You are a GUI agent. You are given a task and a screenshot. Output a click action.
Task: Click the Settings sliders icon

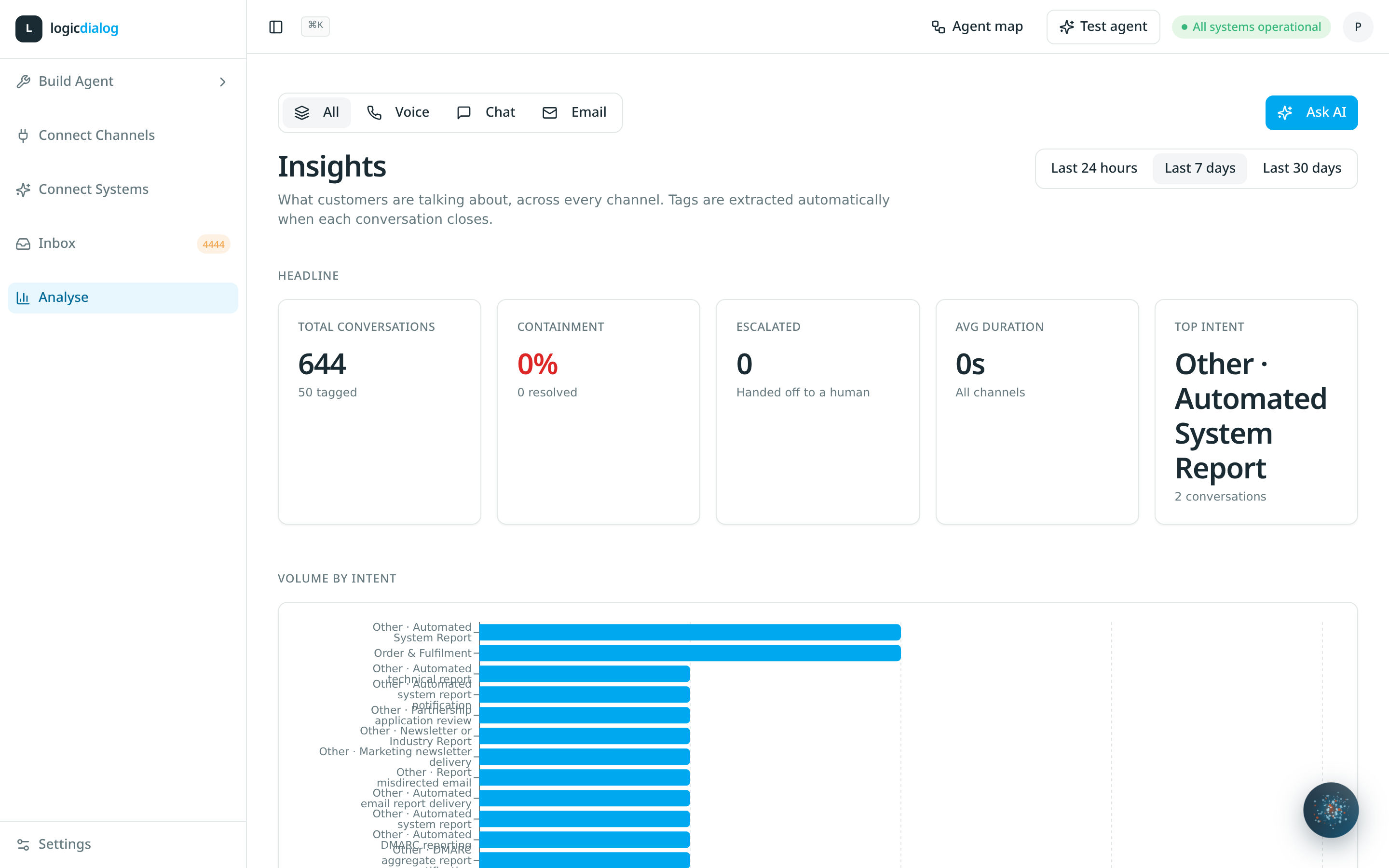click(23, 844)
